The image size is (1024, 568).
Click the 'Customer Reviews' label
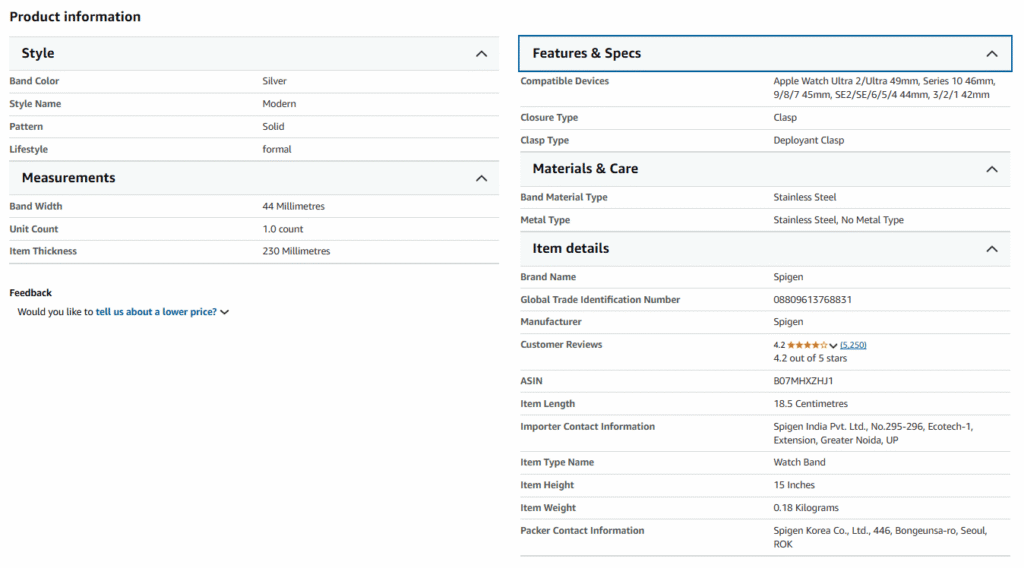(x=561, y=345)
